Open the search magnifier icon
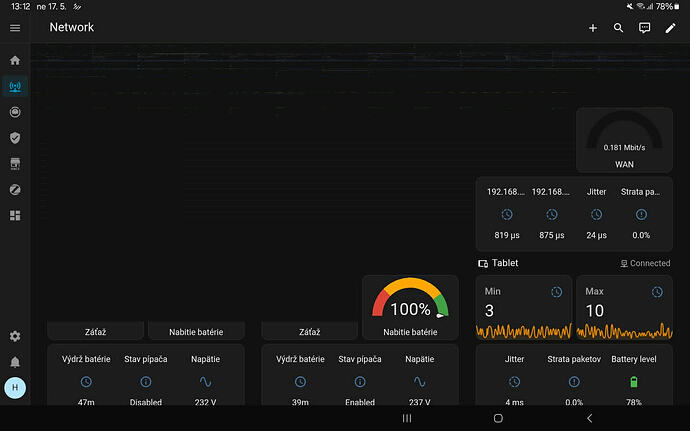Viewport: 690px width, 431px height. coord(618,28)
